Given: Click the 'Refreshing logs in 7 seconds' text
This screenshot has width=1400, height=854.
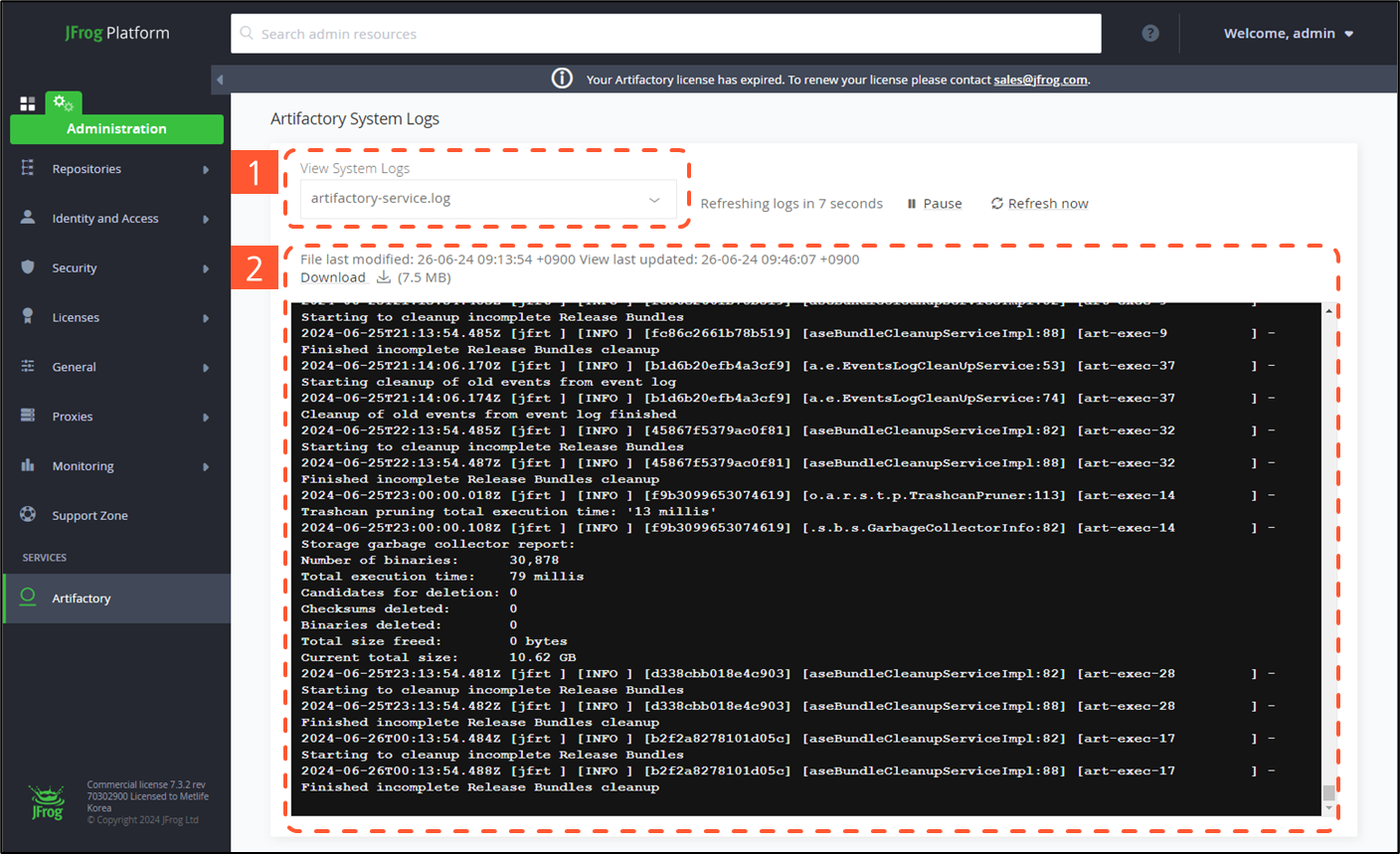Looking at the screenshot, I should (791, 203).
